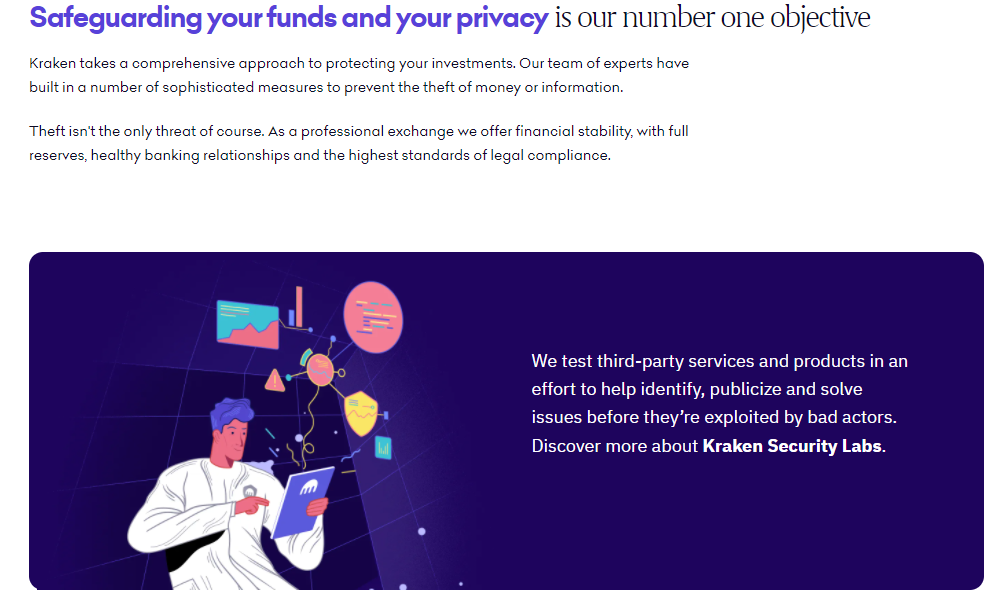Click the central orange circular node
The image size is (993, 604).
tap(320, 370)
